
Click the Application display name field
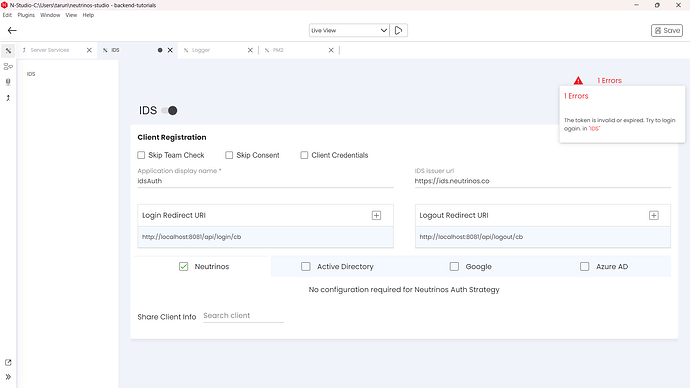pyautogui.click(x=265, y=181)
